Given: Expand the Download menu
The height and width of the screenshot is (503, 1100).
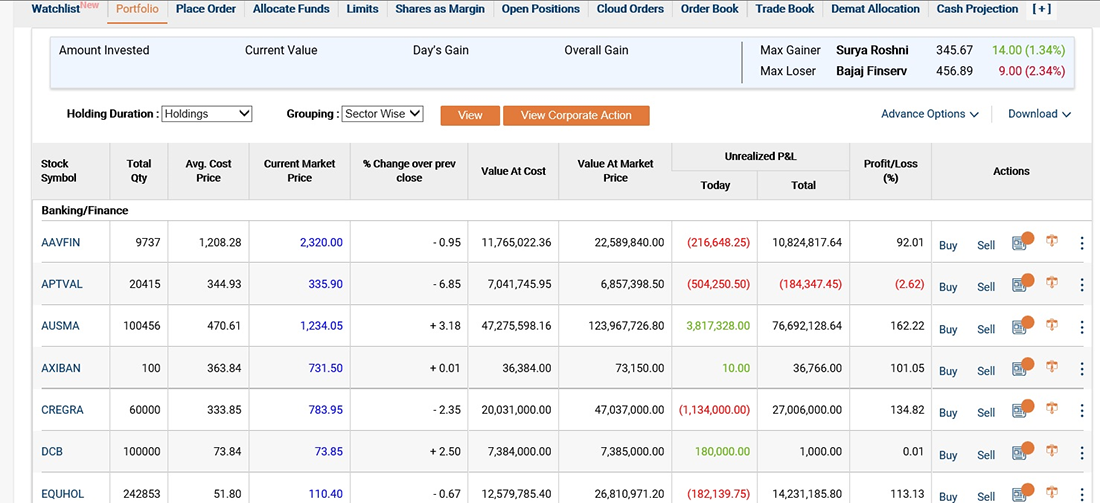Looking at the screenshot, I should click(x=1039, y=114).
